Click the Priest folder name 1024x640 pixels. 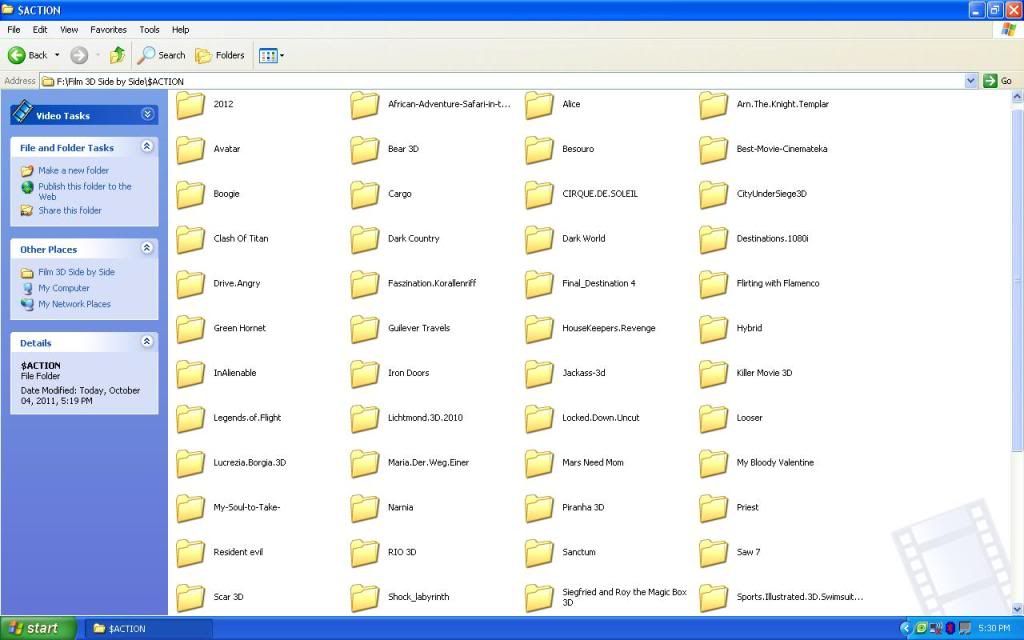(x=747, y=507)
